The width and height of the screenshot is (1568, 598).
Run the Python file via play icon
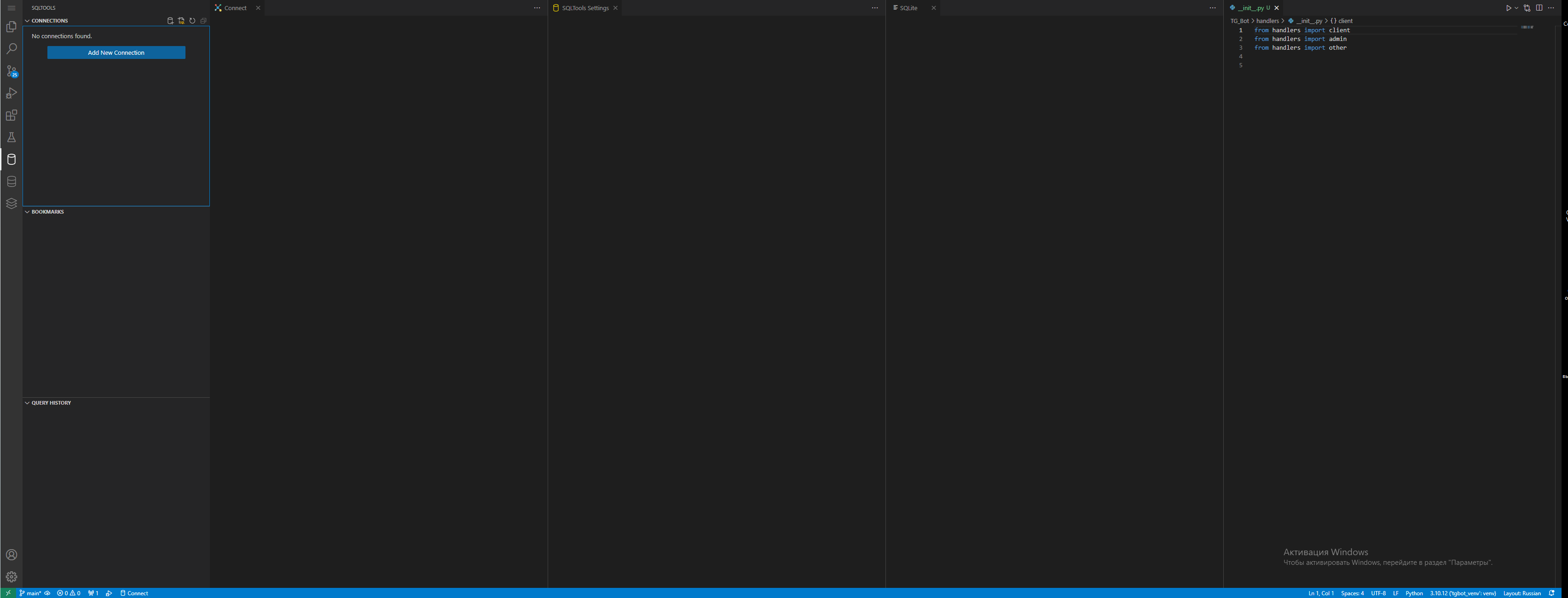point(1508,8)
